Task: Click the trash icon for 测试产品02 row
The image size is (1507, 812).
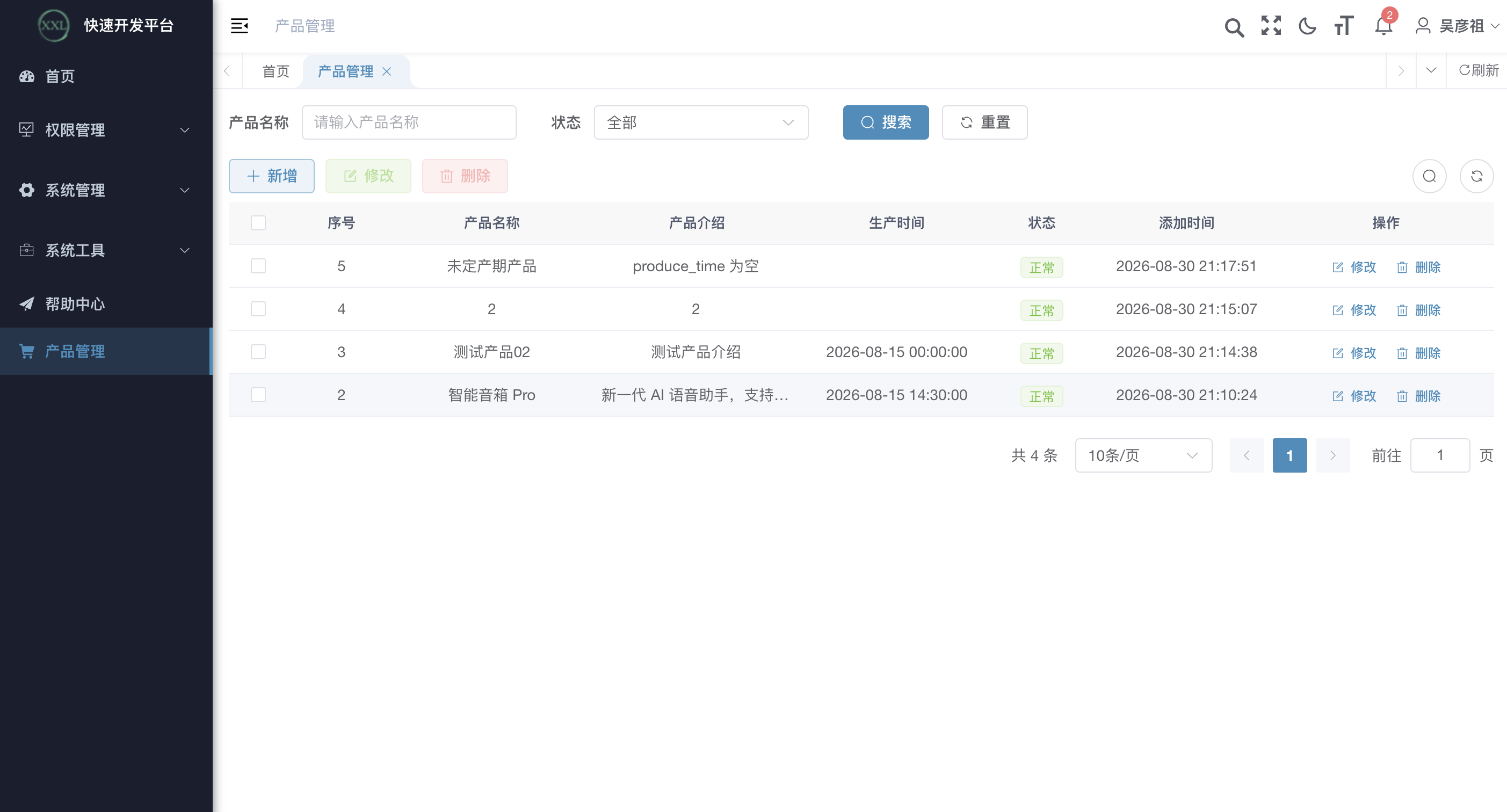Action: click(x=1402, y=353)
